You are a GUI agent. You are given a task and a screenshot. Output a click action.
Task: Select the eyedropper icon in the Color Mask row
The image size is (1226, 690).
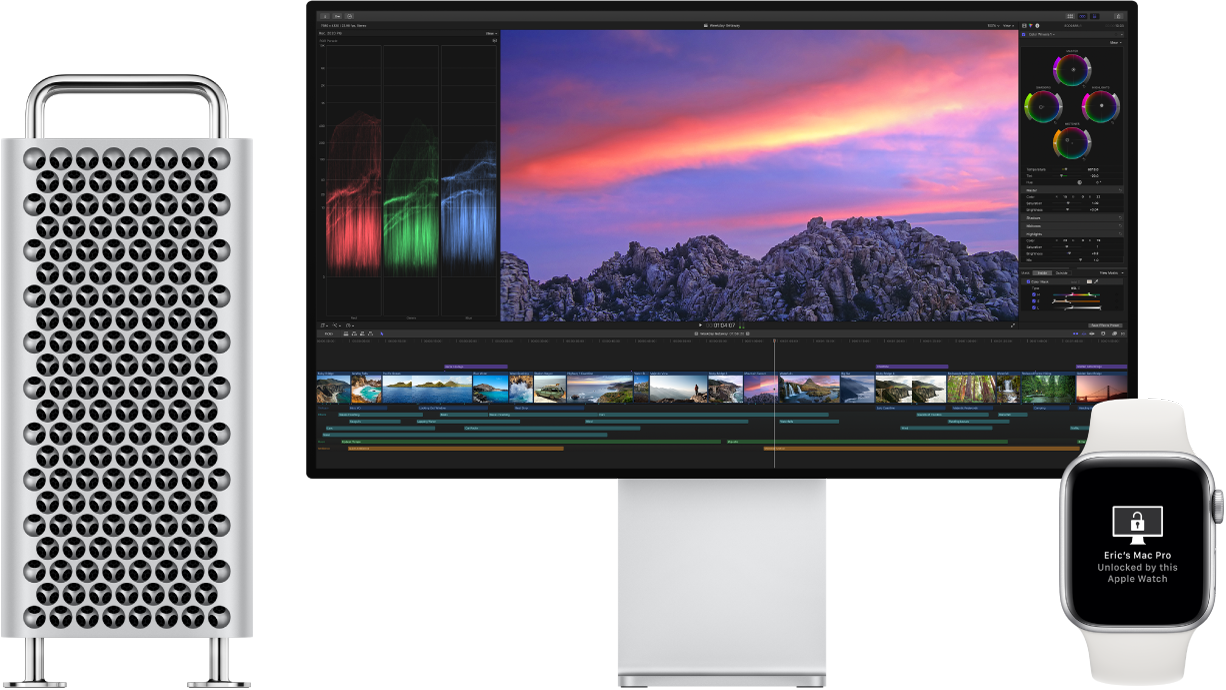tap(1096, 282)
